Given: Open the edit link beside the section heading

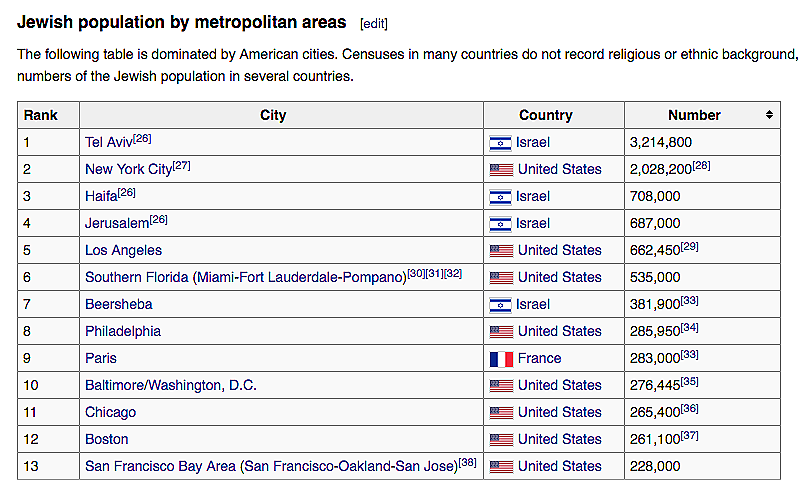Looking at the screenshot, I should tap(374, 23).
